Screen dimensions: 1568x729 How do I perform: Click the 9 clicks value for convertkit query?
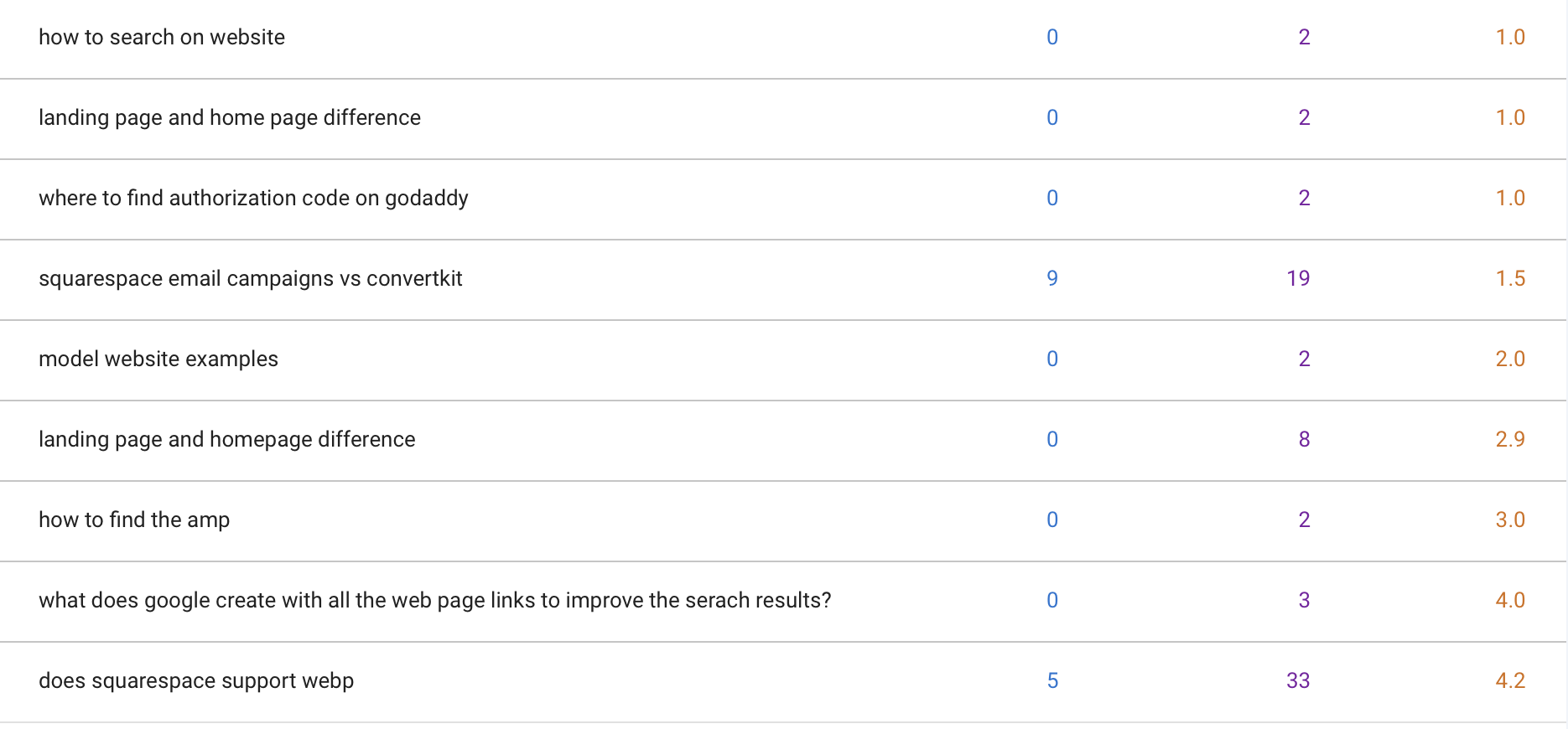(1052, 278)
